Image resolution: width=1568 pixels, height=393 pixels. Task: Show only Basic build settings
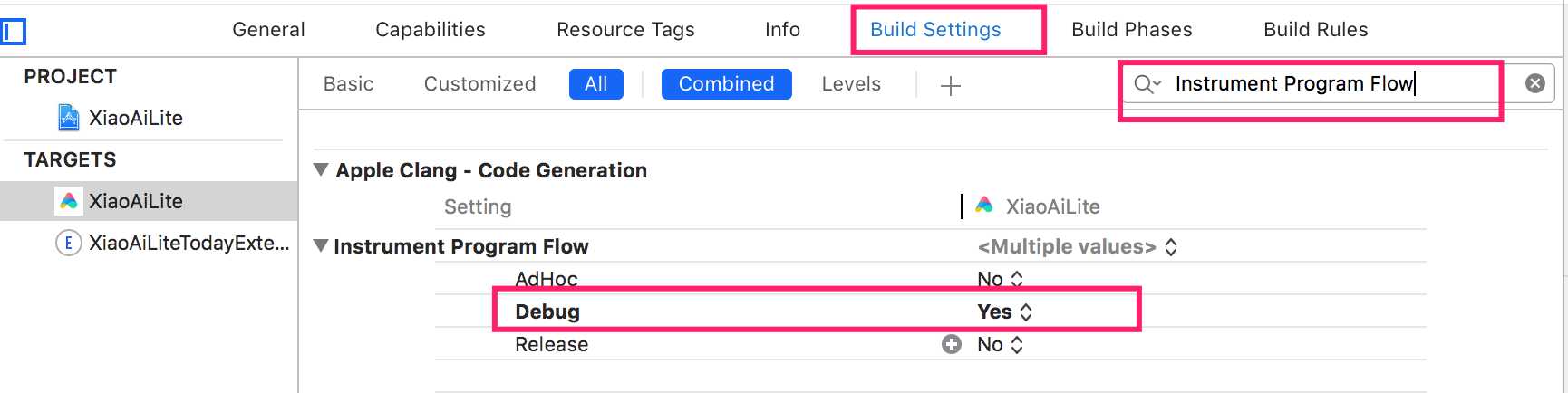(x=348, y=84)
